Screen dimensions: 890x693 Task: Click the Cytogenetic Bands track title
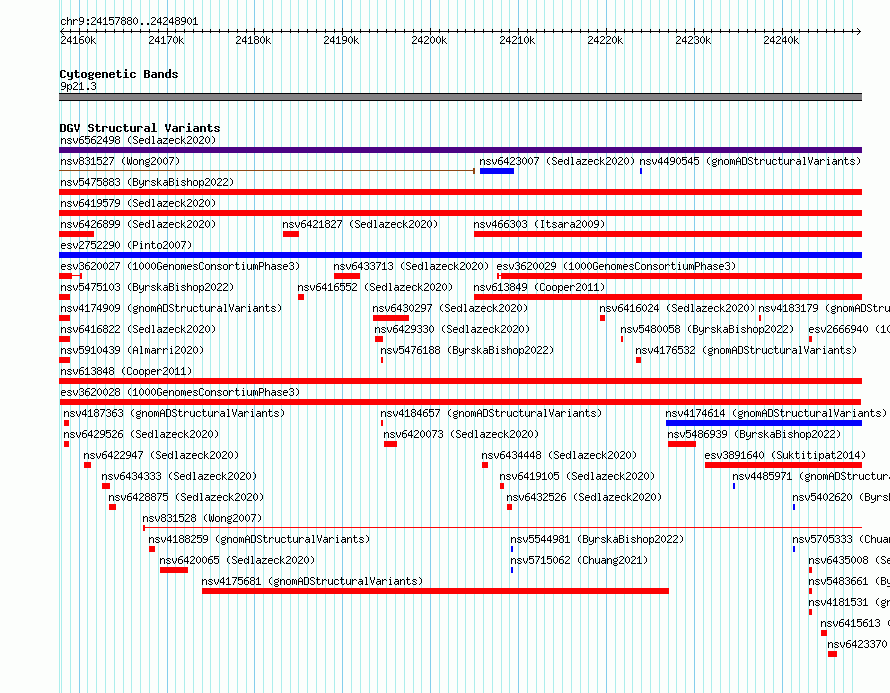pyautogui.click(x=119, y=74)
